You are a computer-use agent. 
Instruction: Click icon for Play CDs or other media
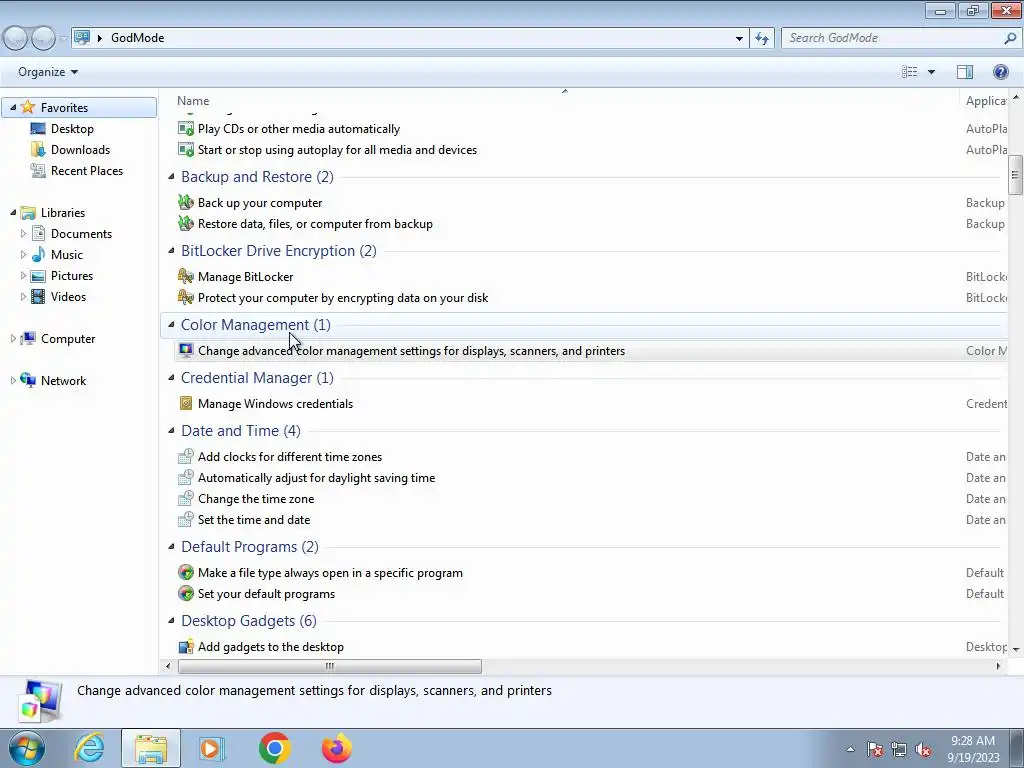[x=186, y=129]
